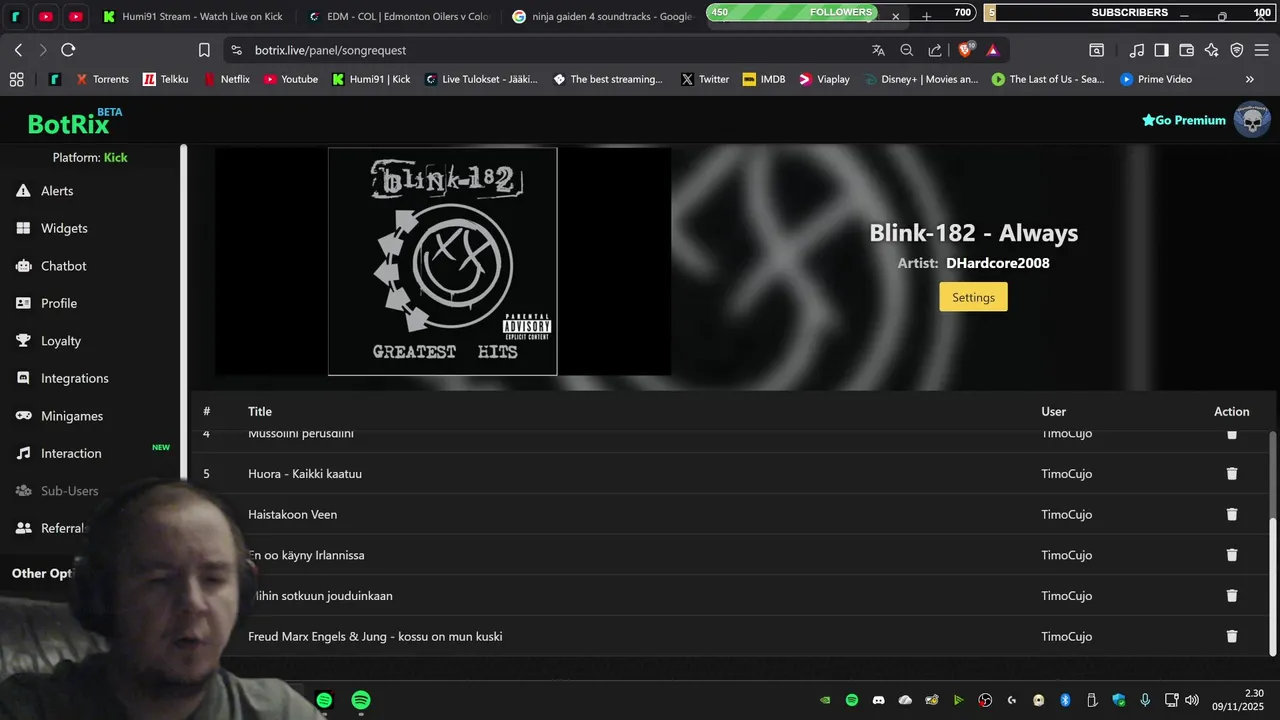Click the Interaction music note icon
This screenshot has width=1280, height=720.
23,453
